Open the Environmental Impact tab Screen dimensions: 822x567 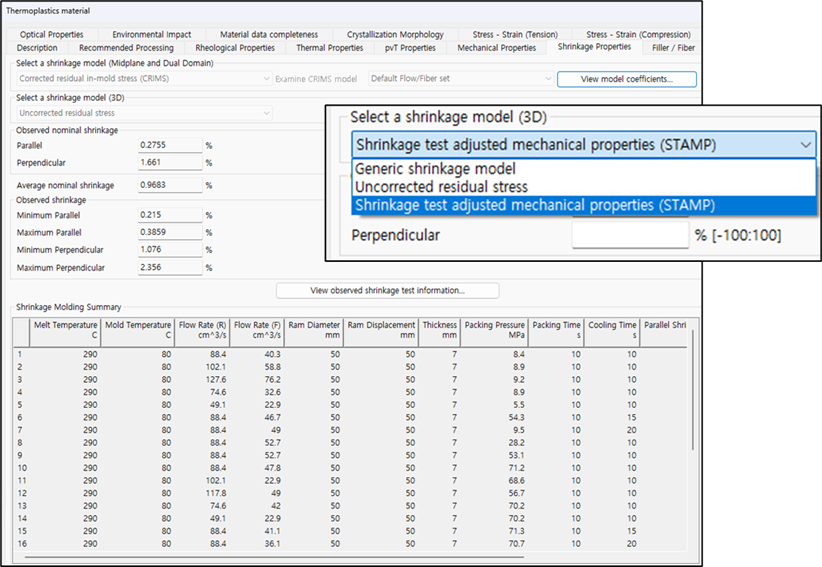pos(153,34)
